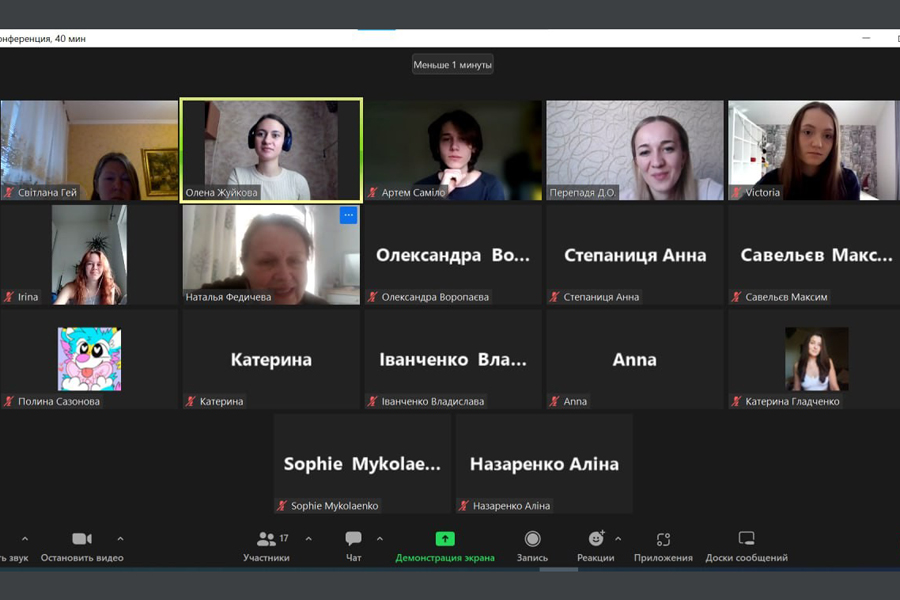
Task: Start screen sharing with green arrow icon
Action: tap(445, 539)
